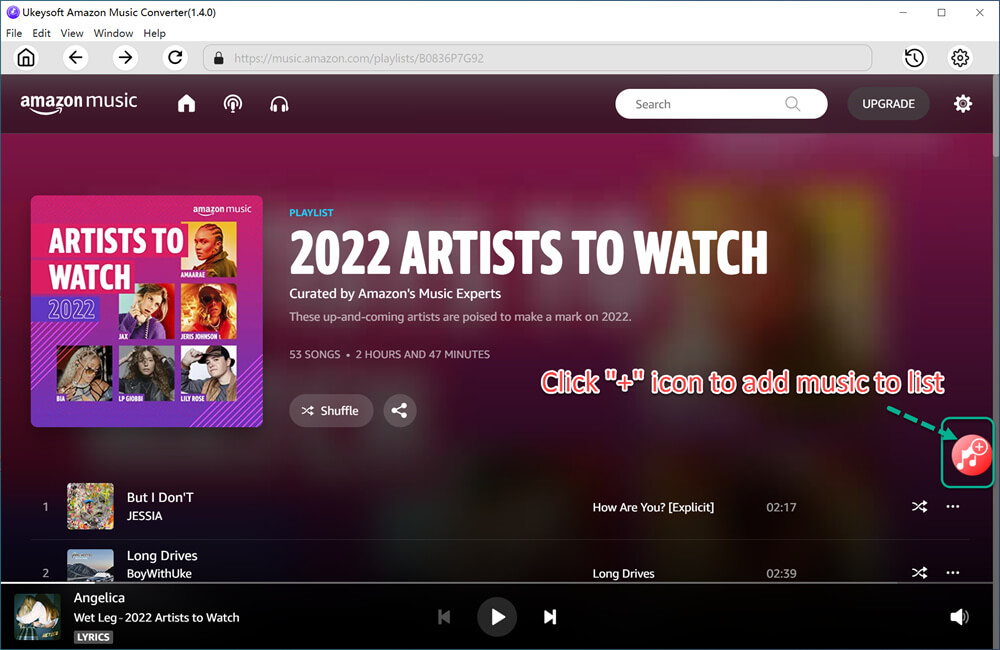1000x650 pixels.
Task: Click the song title Long Drives
Action: click(x=162, y=556)
